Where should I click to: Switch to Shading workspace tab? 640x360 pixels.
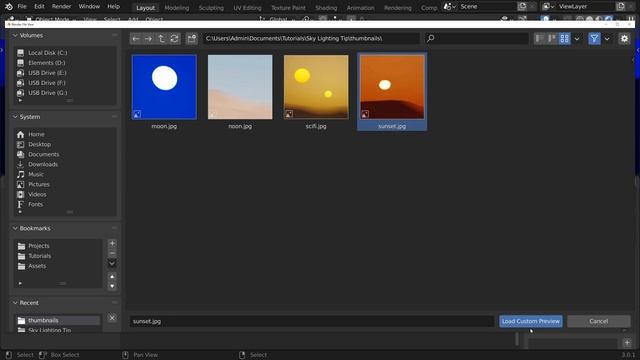pos(326,8)
